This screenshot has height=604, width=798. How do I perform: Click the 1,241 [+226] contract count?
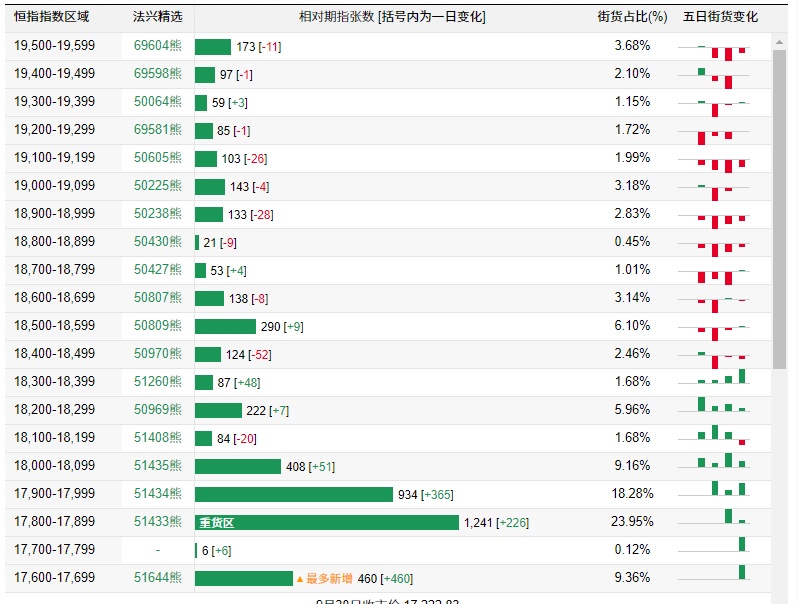[x=496, y=523]
